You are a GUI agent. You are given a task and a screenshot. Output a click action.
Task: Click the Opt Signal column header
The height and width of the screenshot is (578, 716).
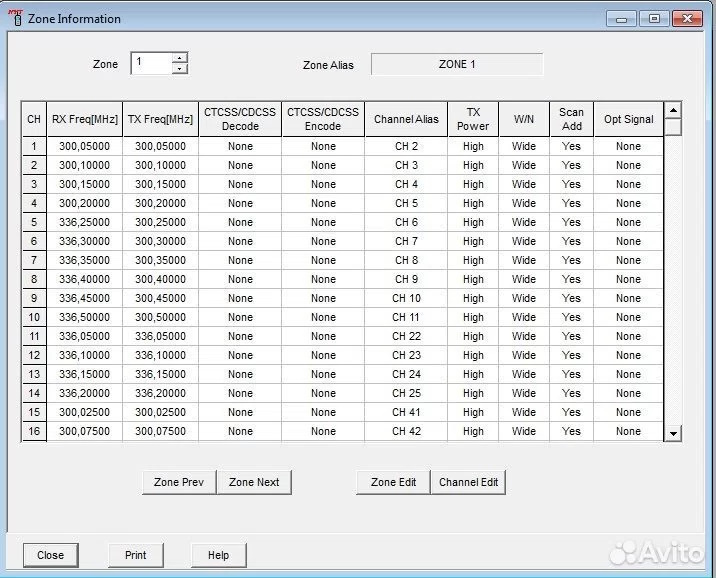pos(628,119)
